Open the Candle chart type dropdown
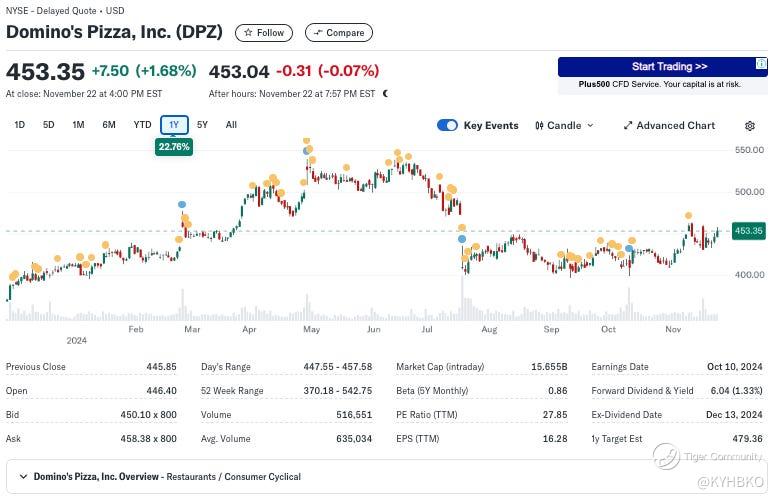The width and height of the screenshot is (778, 500). (x=565, y=125)
